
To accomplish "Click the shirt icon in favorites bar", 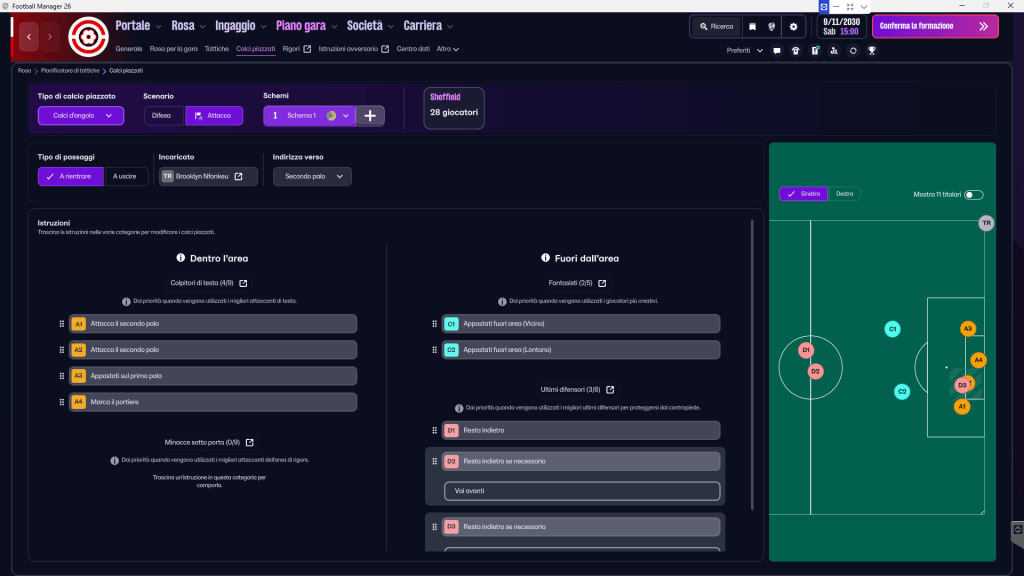I will click(795, 50).
